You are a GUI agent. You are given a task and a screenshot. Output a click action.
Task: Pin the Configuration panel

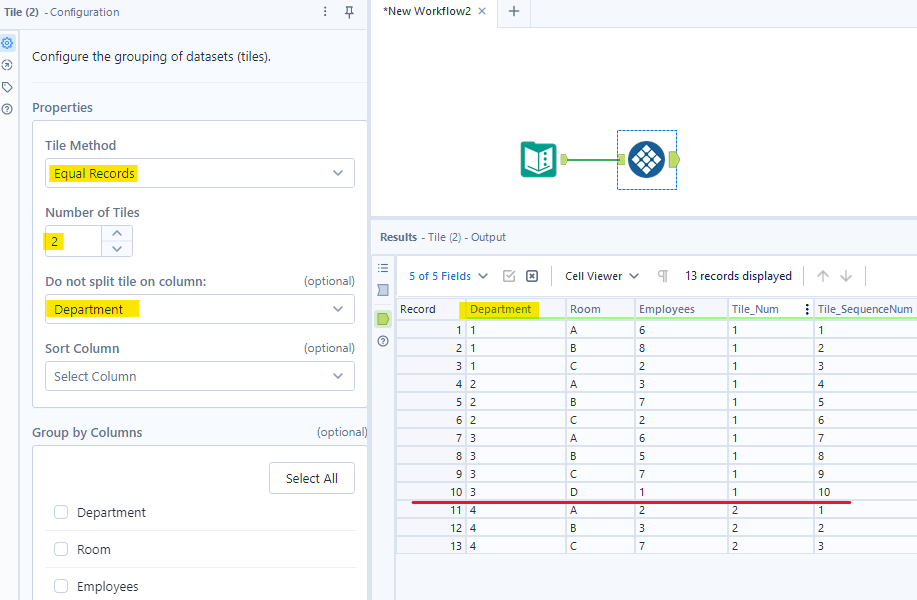point(349,12)
